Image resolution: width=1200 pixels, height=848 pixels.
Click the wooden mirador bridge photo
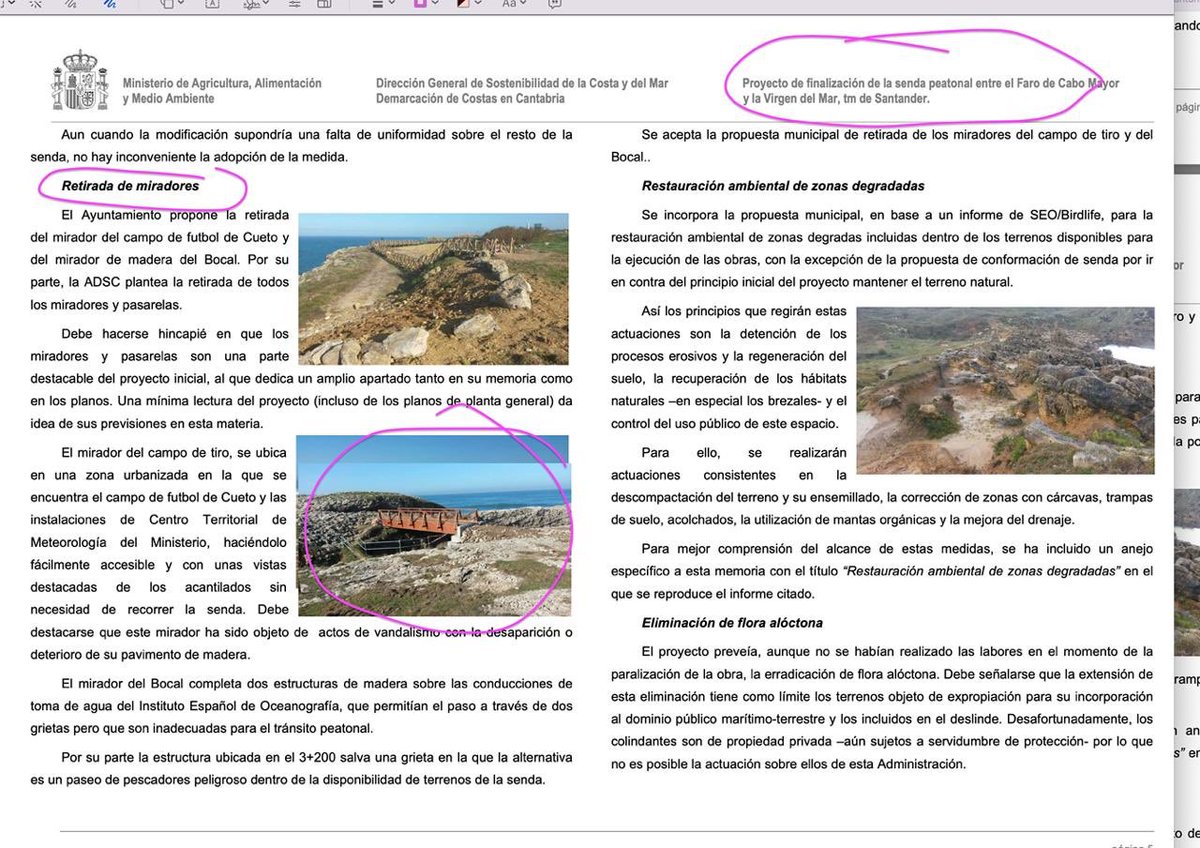pyautogui.click(x=434, y=525)
